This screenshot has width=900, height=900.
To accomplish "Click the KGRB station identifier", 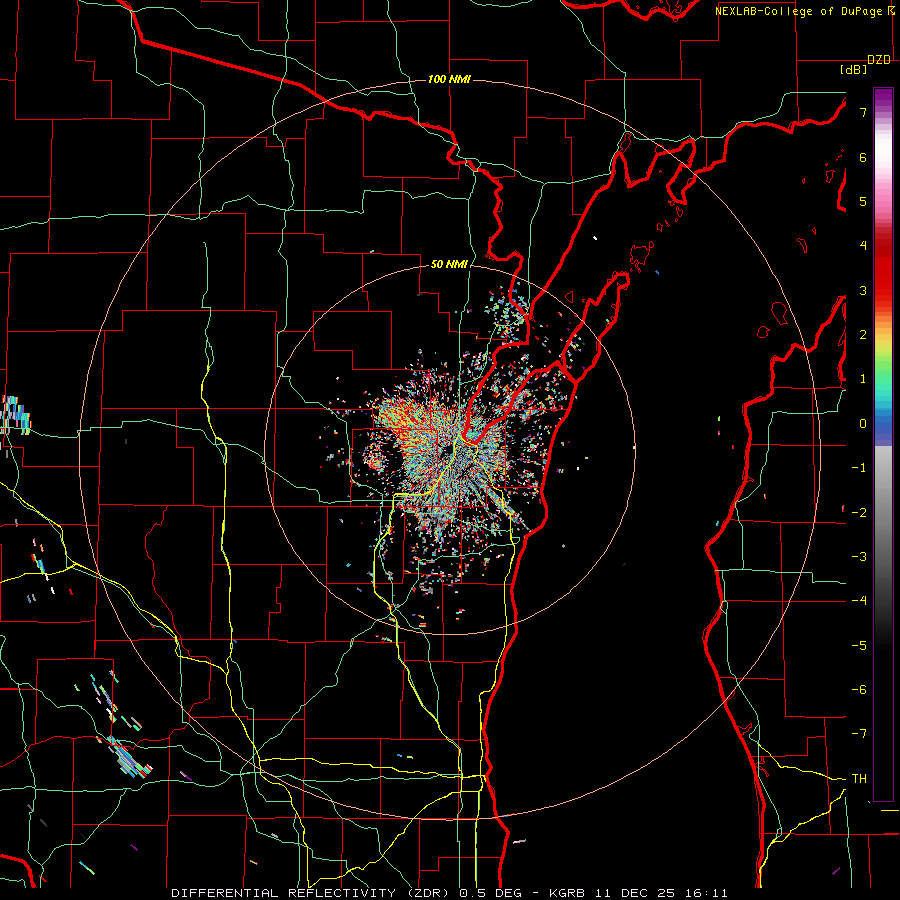I will coord(568,893).
